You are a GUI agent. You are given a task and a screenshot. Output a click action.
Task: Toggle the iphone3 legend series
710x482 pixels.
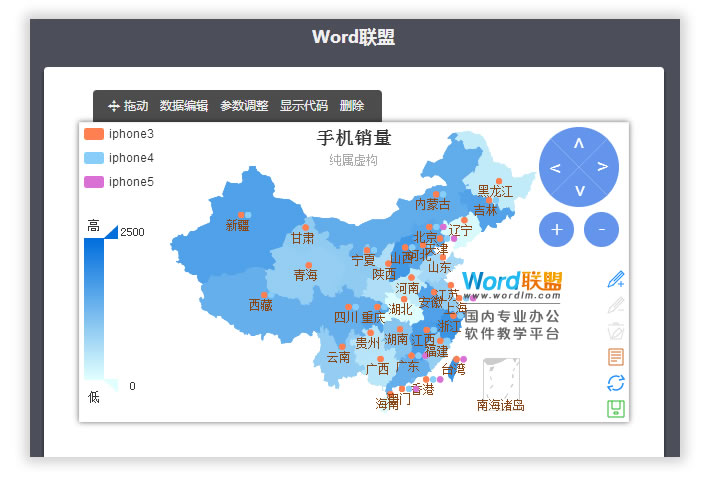tap(119, 134)
